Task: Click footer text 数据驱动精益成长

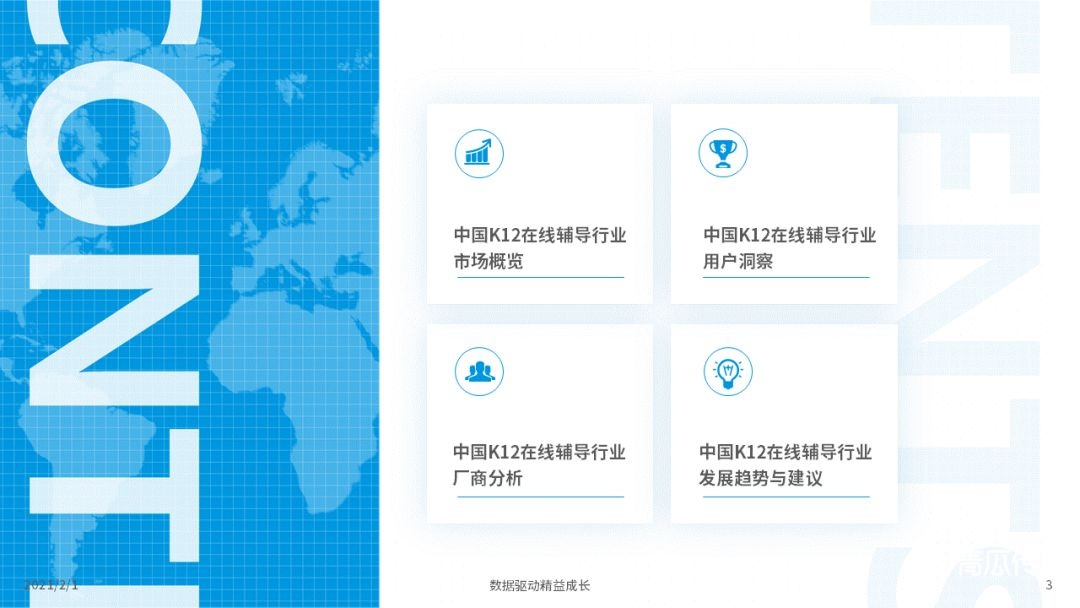Action: click(539, 585)
